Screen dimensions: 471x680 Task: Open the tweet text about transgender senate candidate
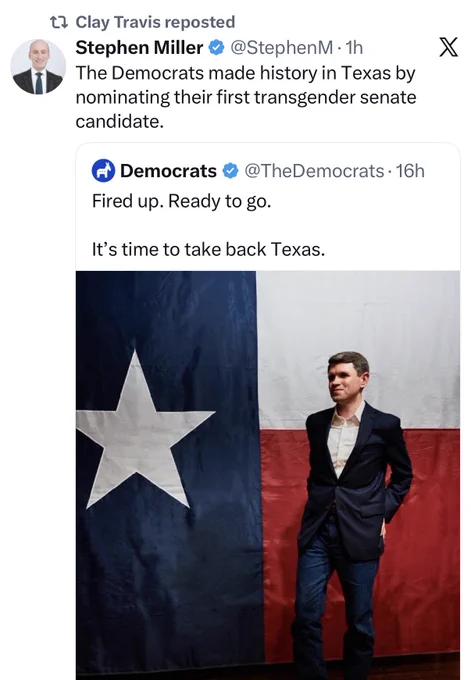click(246, 97)
